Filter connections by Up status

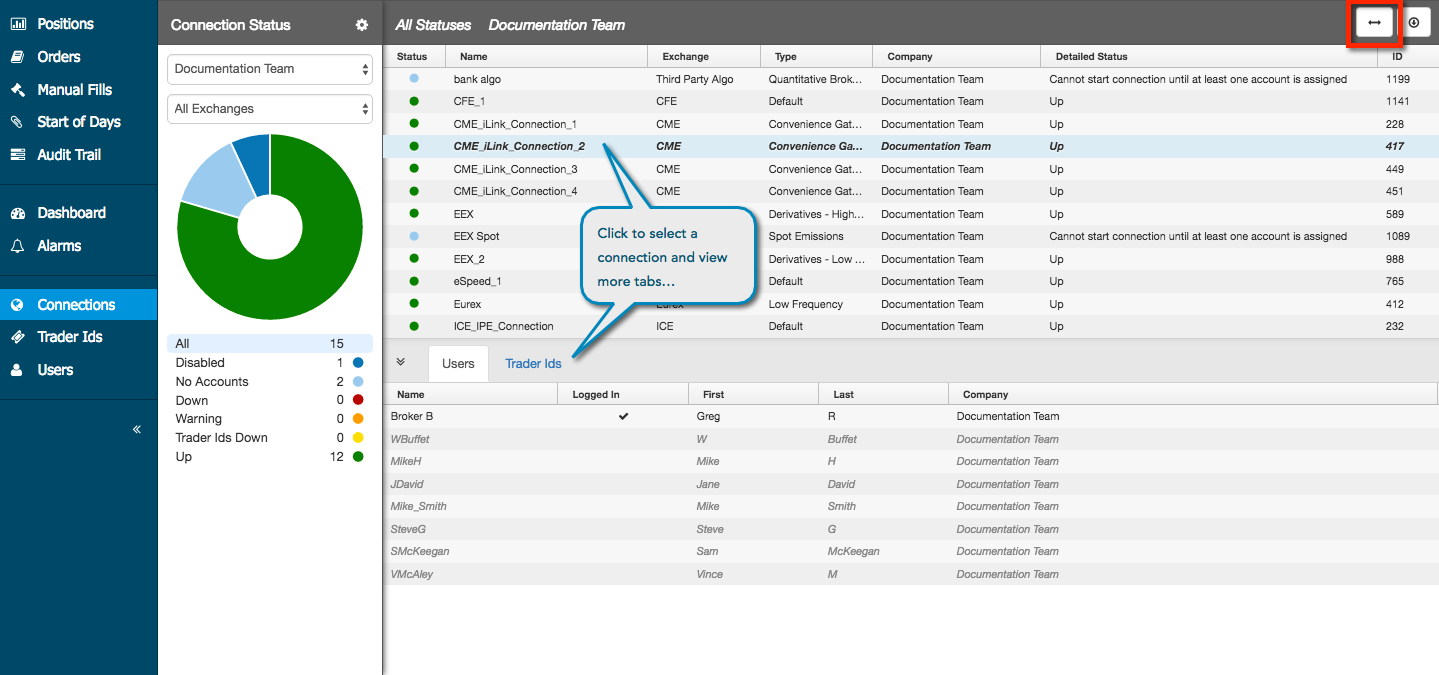coord(270,457)
